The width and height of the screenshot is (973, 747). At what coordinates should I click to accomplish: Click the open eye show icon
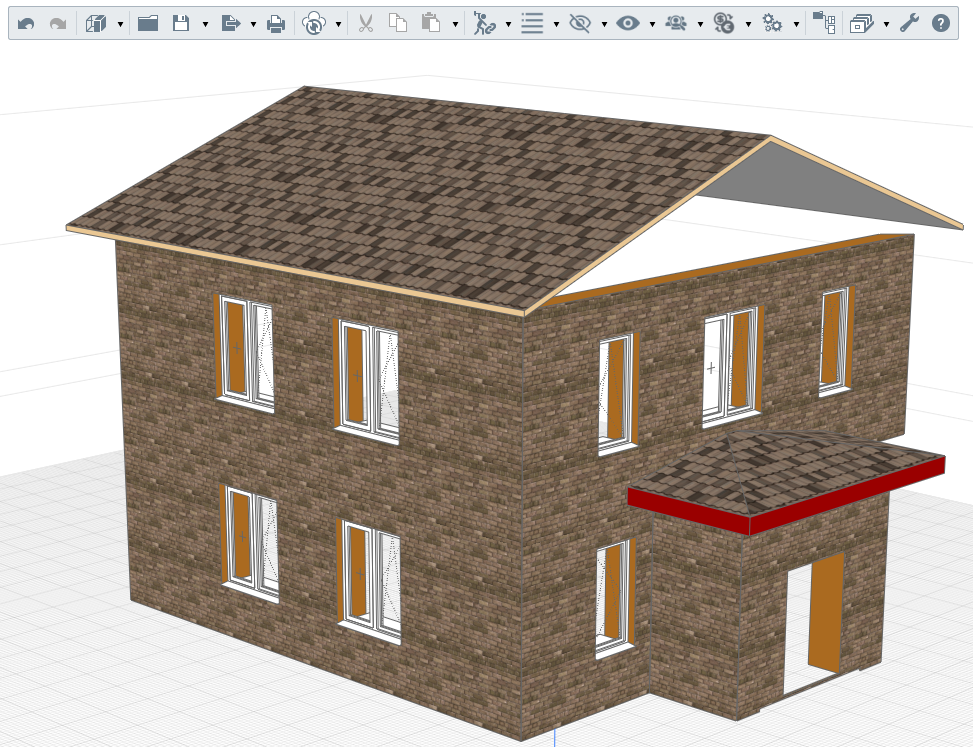point(628,24)
